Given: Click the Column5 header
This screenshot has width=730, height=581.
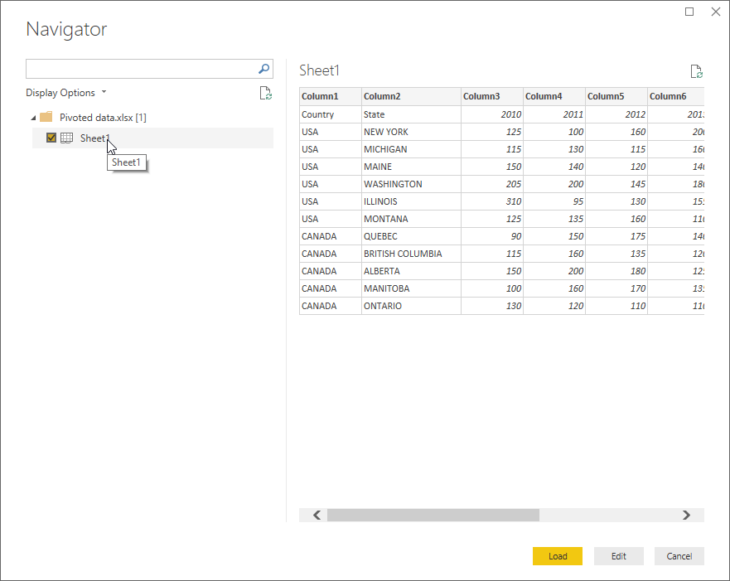Looking at the screenshot, I should [616, 96].
